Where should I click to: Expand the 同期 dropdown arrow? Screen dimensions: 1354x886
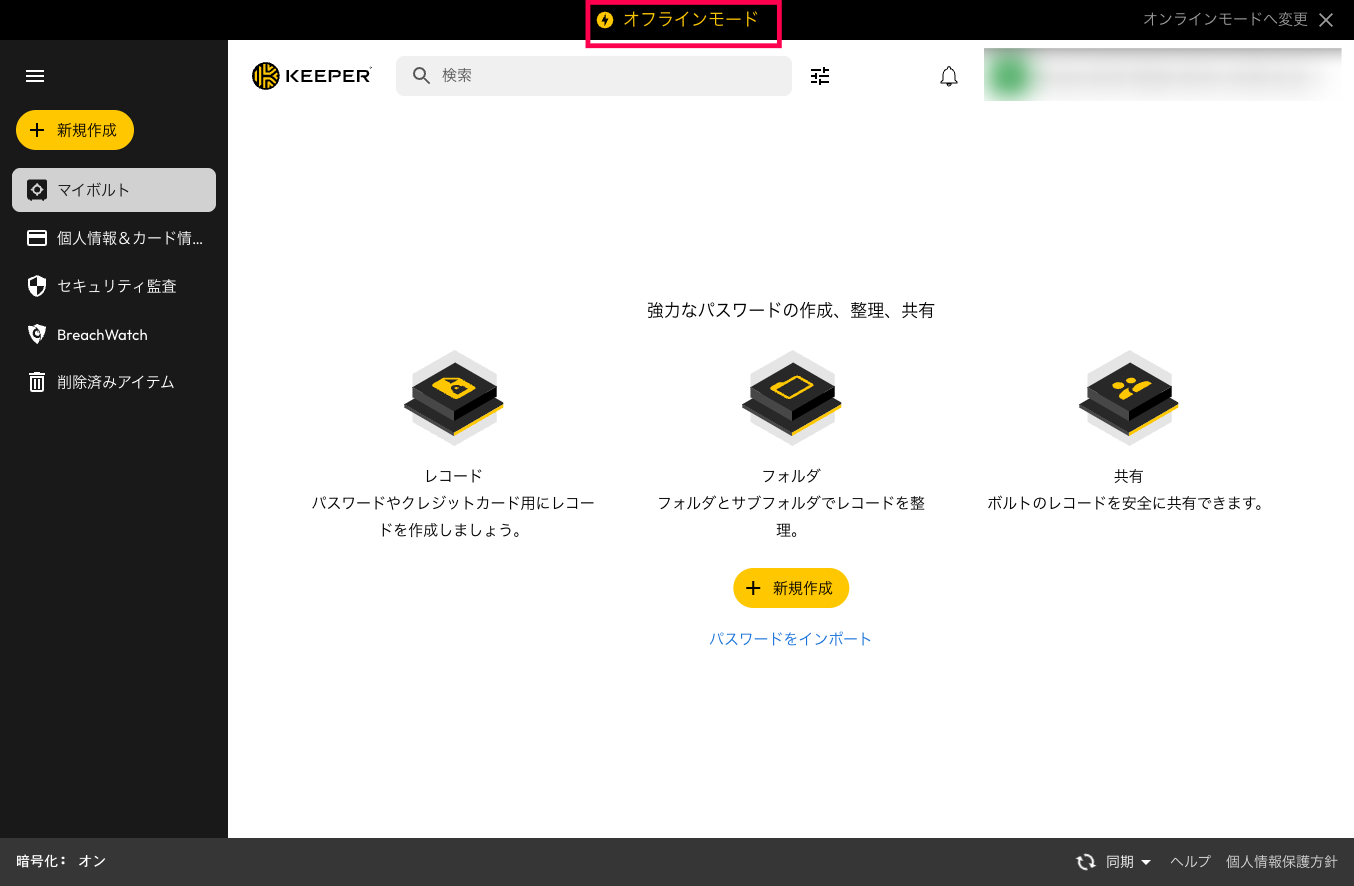[x=1146, y=862]
